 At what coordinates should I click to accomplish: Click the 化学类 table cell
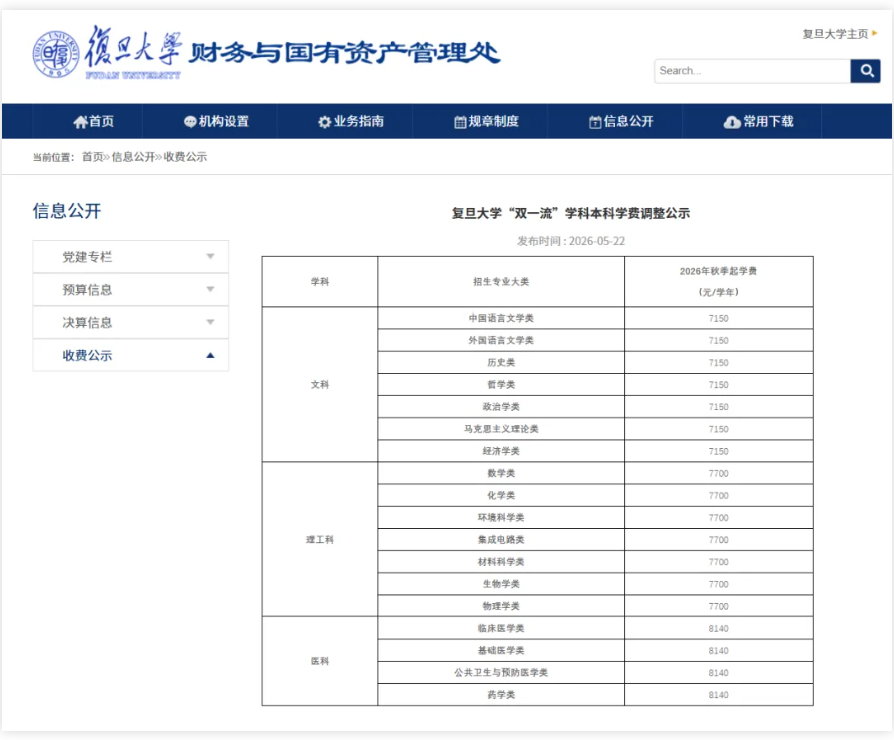501,495
